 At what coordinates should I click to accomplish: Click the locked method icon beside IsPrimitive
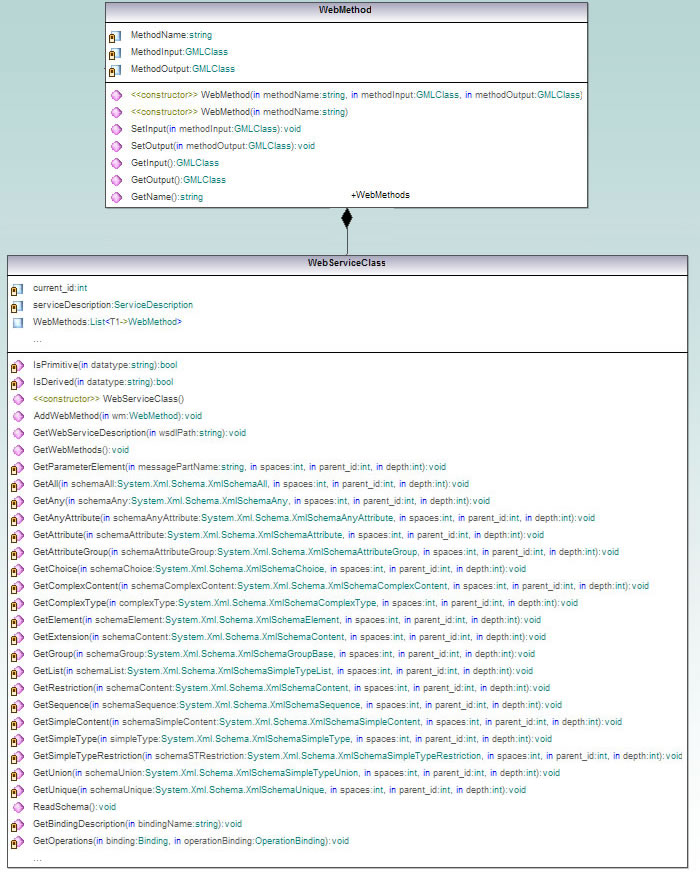[x=17, y=366]
